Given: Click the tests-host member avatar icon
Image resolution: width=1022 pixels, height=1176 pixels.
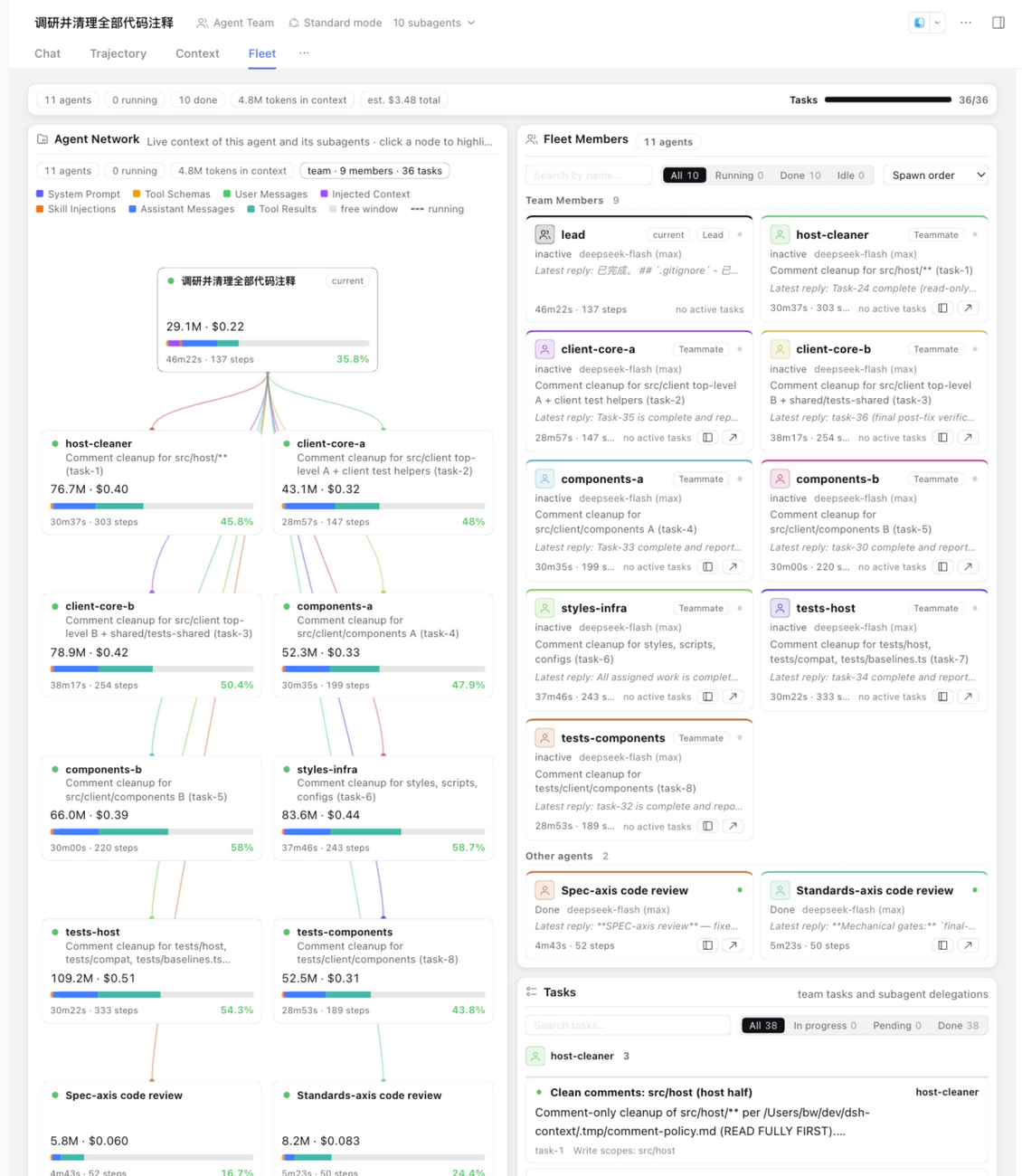Looking at the screenshot, I should [780, 608].
